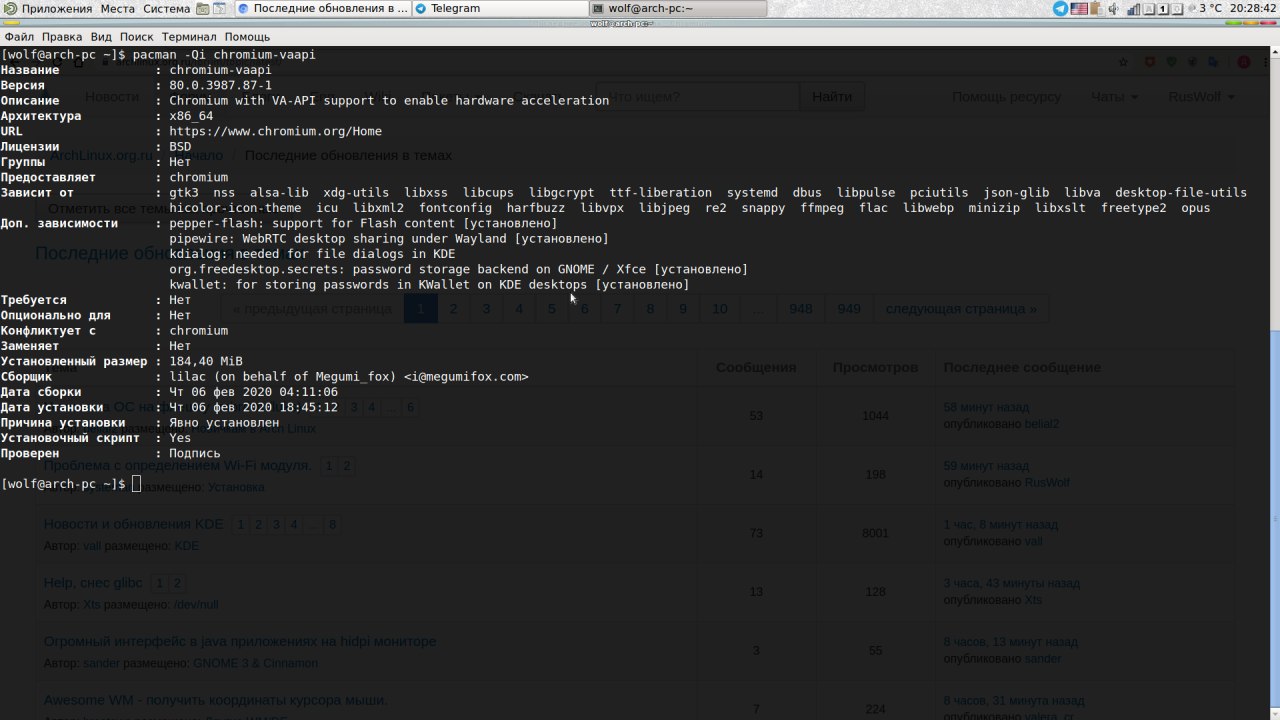Click the build date 'Чт 06 фев 2020 04:11:06'
Image resolution: width=1280 pixels, height=720 pixels.
click(x=253, y=392)
